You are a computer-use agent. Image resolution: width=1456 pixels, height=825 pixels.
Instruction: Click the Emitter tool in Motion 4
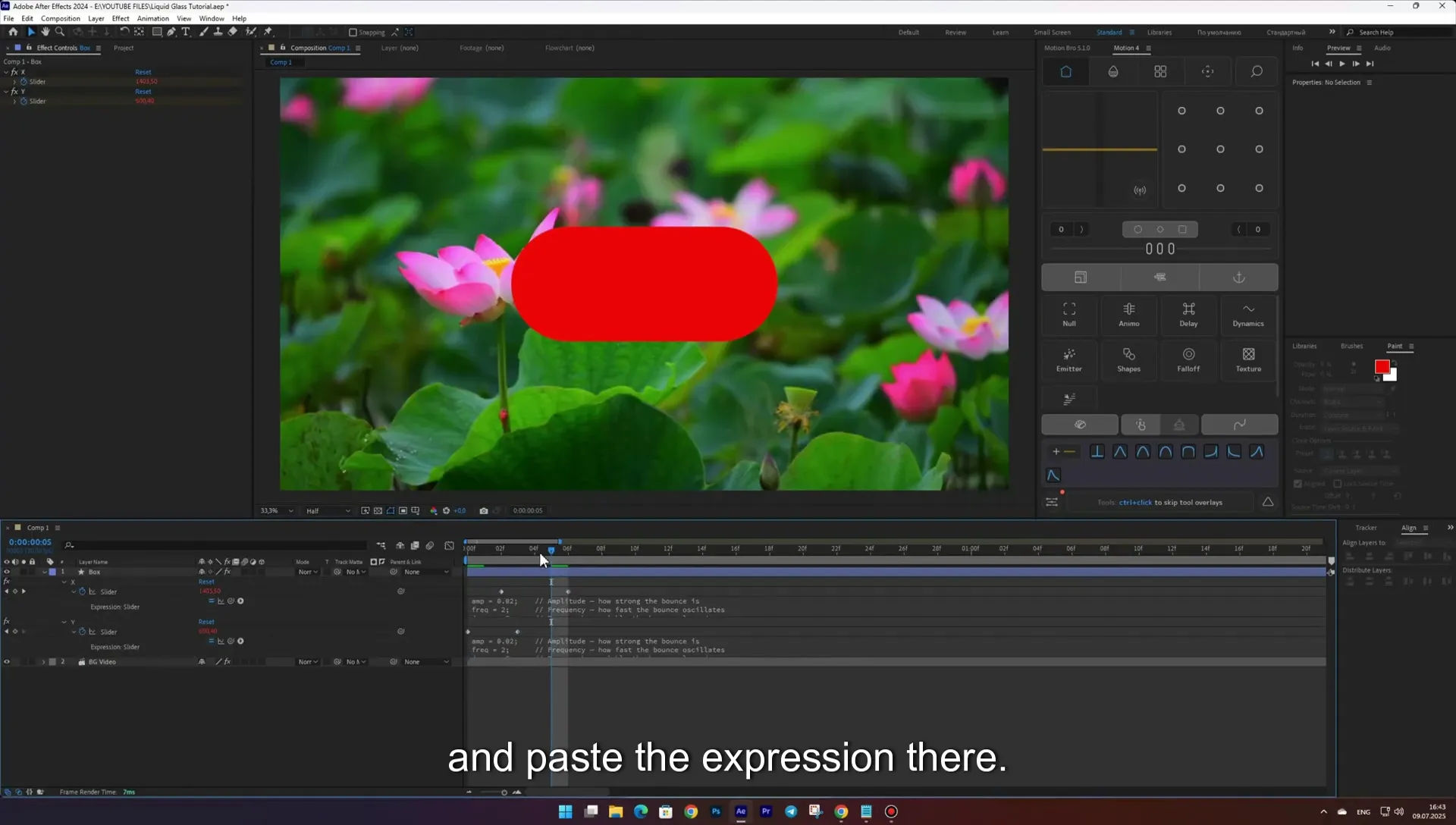point(1069,360)
